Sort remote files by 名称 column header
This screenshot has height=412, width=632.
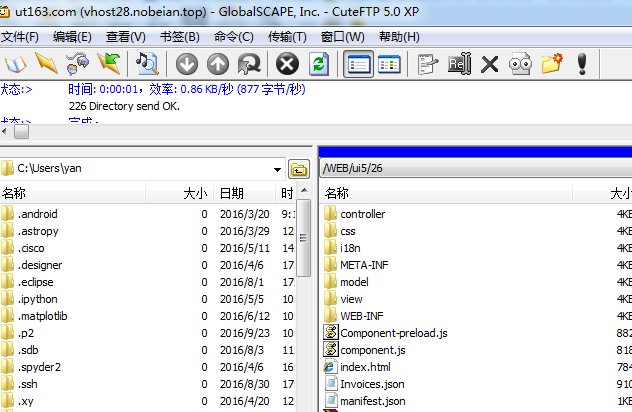[447, 194]
